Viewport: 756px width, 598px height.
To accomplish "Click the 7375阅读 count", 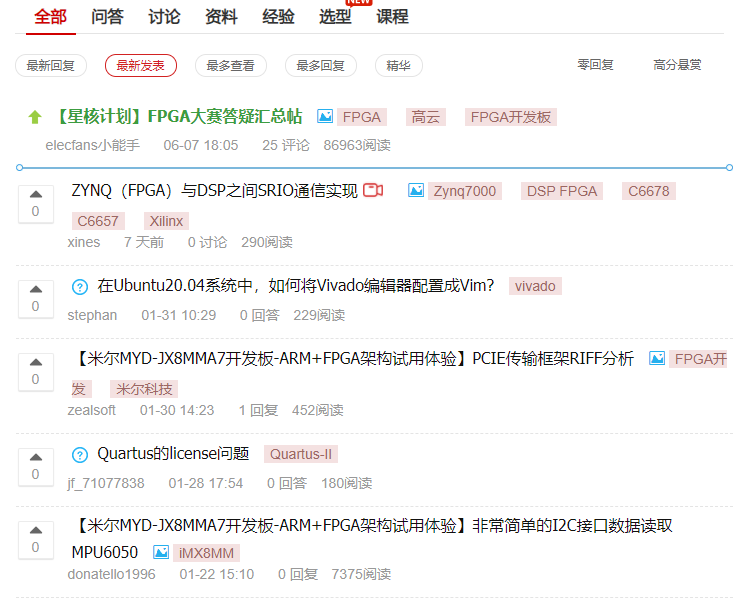I will [x=361, y=574].
